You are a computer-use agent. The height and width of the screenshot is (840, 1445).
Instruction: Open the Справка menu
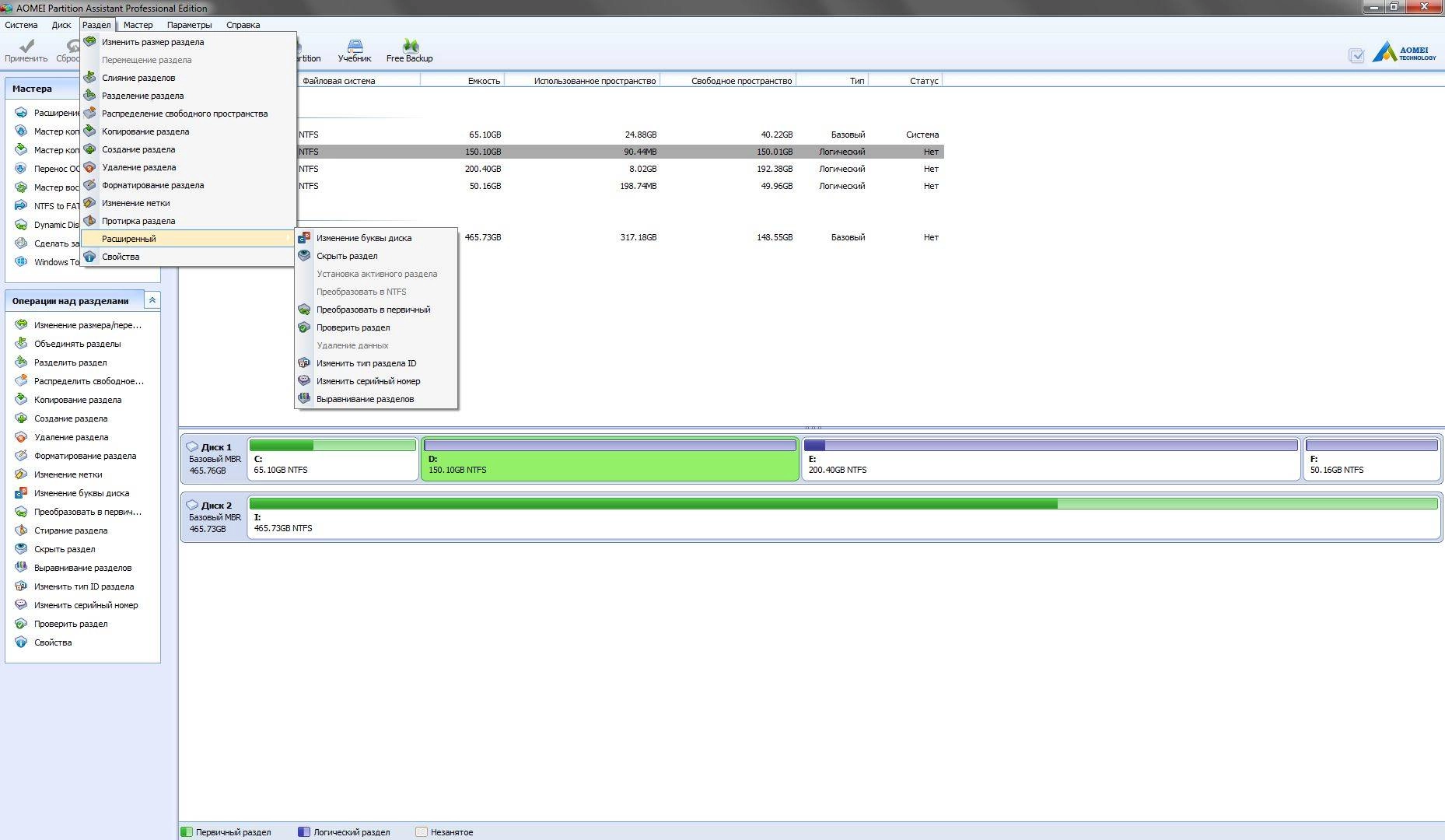[243, 25]
